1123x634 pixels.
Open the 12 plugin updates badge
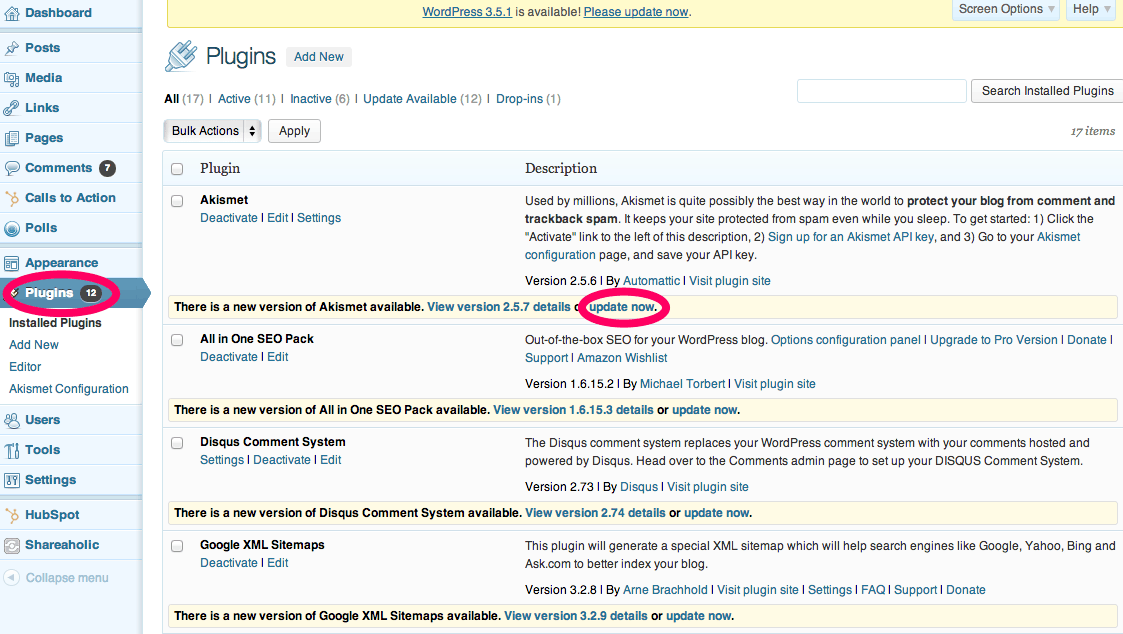[x=90, y=293]
